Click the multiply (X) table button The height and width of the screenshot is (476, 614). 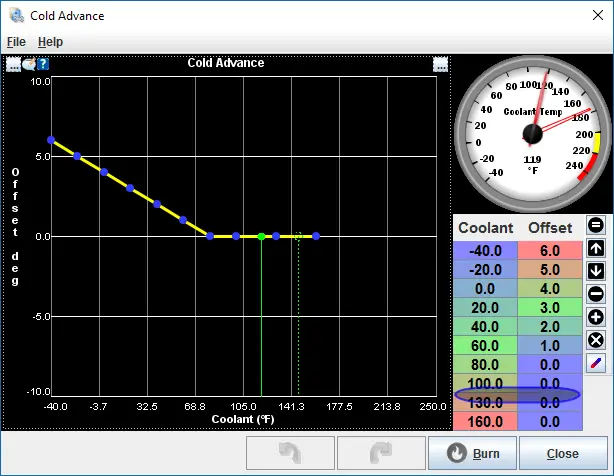tap(595, 340)
